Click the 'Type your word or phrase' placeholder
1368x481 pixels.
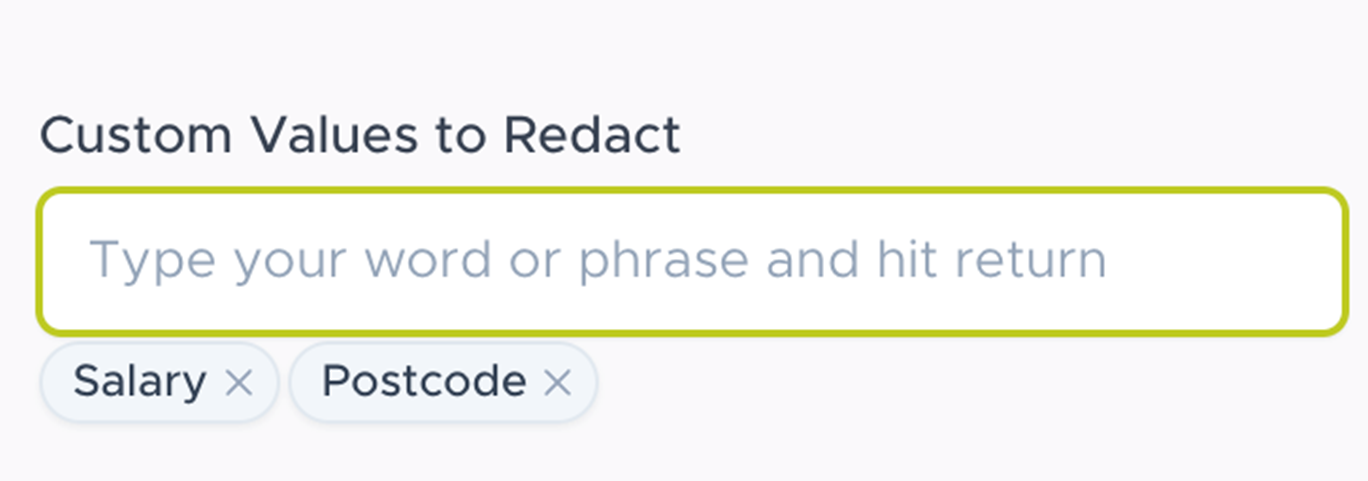coord(598,260)
